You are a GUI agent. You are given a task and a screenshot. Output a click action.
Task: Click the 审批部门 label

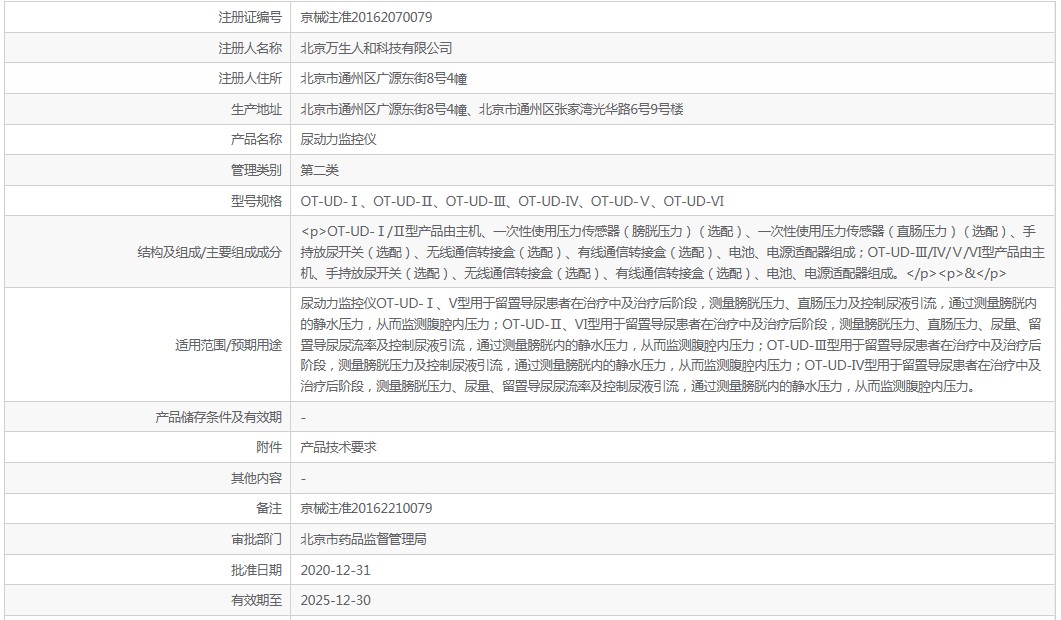(x=256, y=539)
